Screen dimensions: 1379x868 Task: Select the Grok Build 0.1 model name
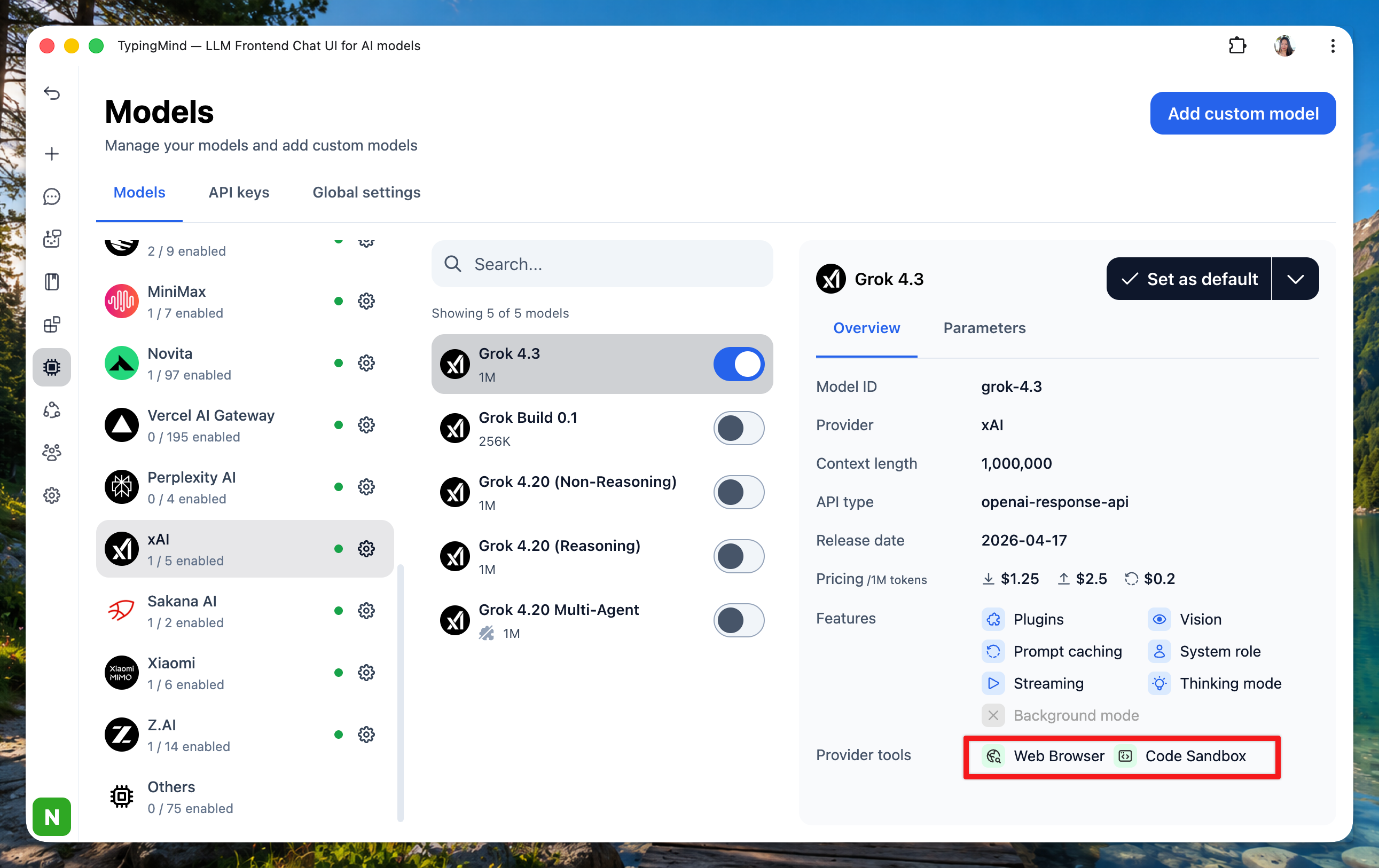(528, 418)
